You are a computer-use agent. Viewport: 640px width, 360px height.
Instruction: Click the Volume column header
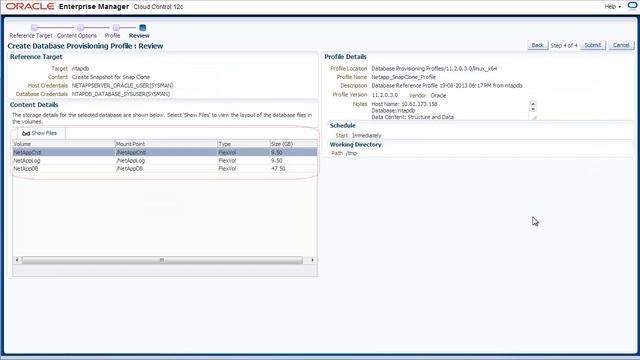(63, 144)
